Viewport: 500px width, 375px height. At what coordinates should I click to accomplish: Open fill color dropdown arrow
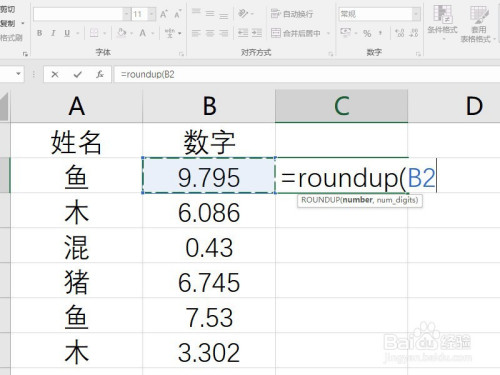pyautogui.click(x=132, y=33)
